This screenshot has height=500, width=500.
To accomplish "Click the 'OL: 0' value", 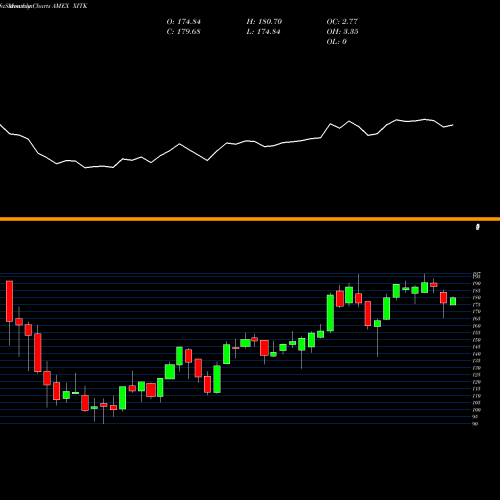I will pyautogui.click(x=337, y=42).
